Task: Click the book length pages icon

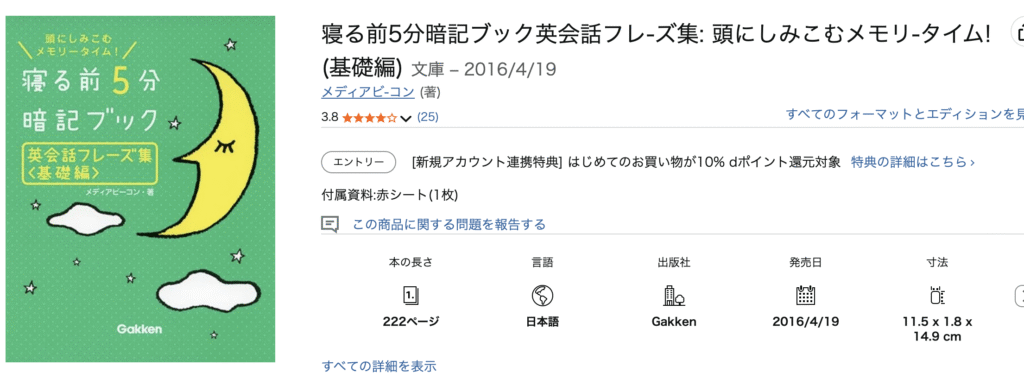Action: coord(411,296)
